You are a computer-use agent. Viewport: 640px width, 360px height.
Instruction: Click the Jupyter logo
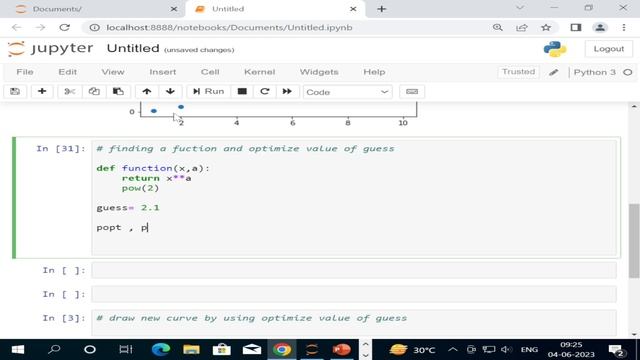point(51,49)
